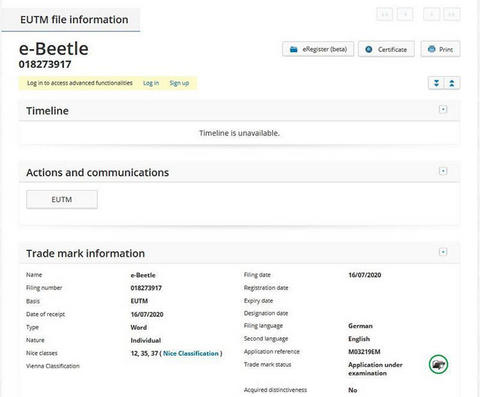
Task: Click the printer icon beside Print
Action: pyautogui.click(x=432, y=49)
